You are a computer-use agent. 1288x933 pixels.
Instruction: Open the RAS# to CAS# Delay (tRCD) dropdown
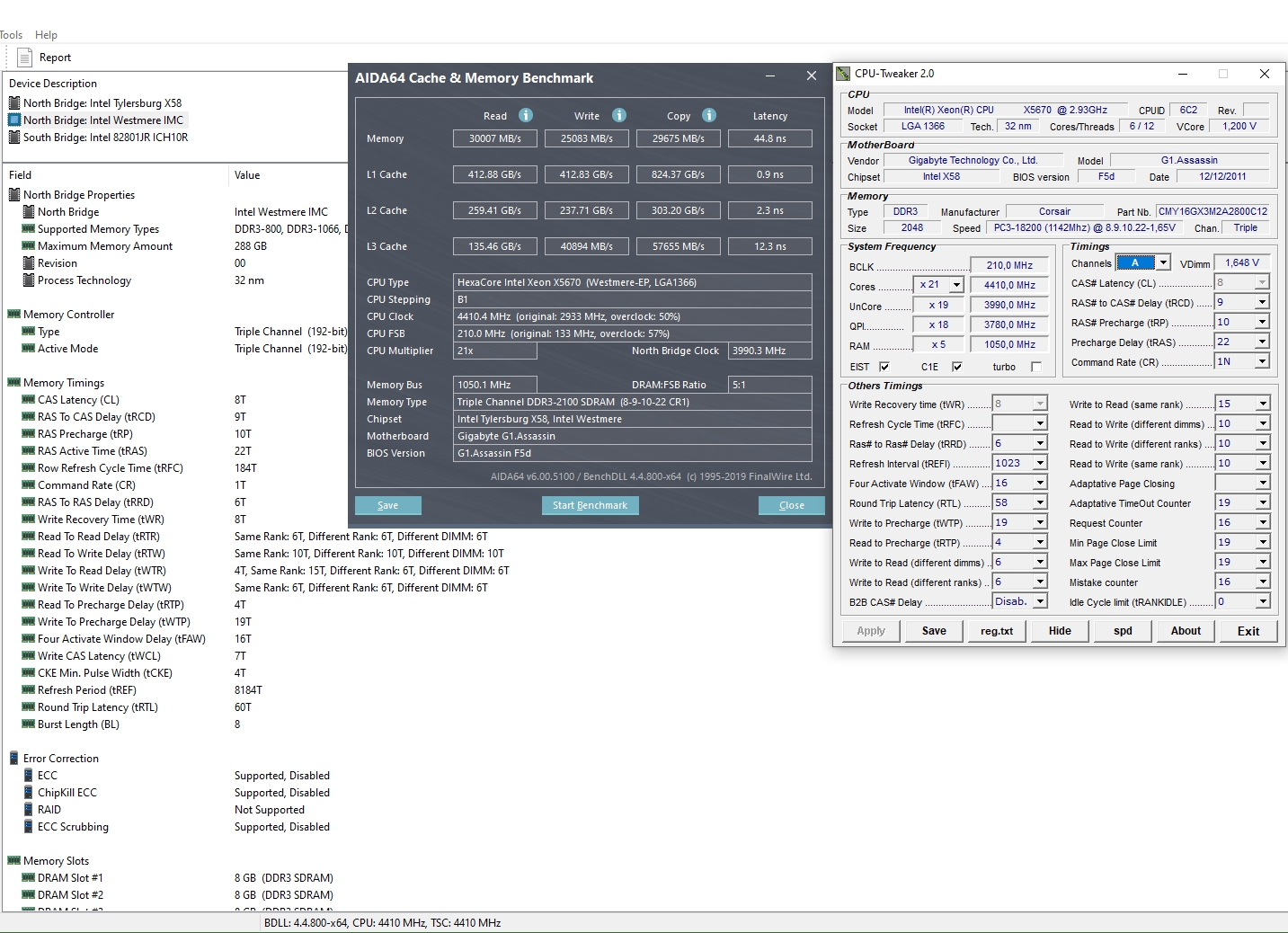point(1262,302)
